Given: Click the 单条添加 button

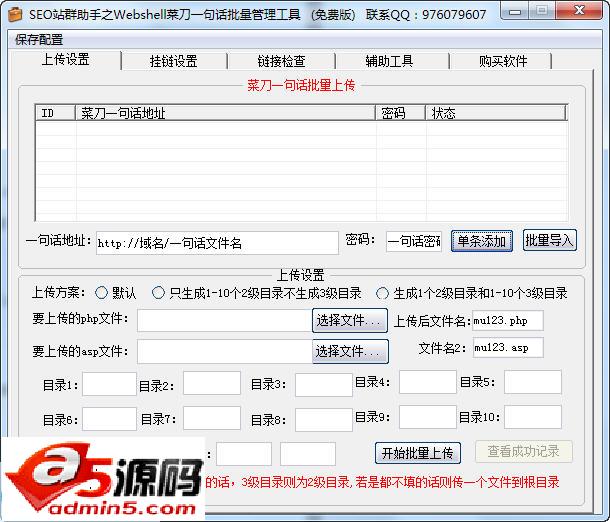Looking at the screenshot, I should [482, 241].
